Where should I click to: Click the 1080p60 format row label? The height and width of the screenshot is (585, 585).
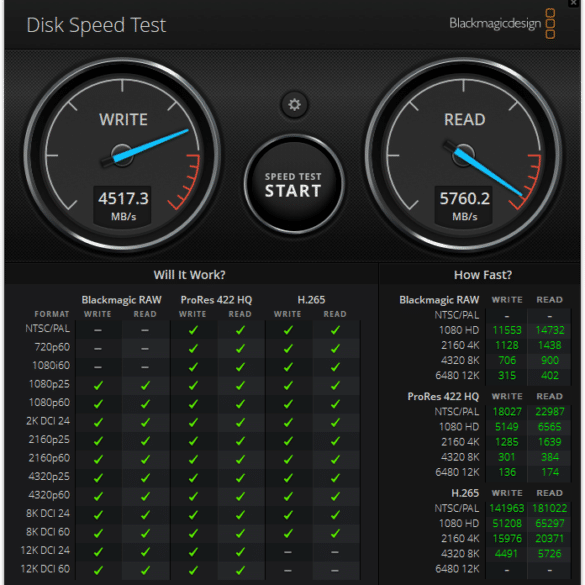pos(49,403)
